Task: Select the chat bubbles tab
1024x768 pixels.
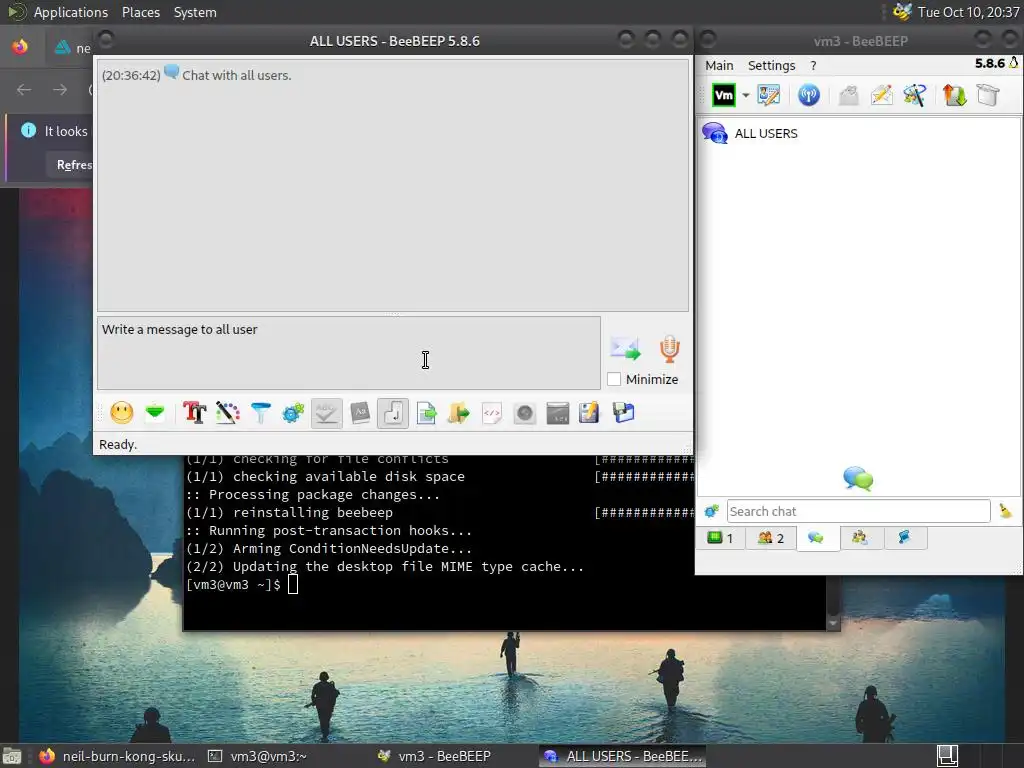Action: (x=816, y=538)
